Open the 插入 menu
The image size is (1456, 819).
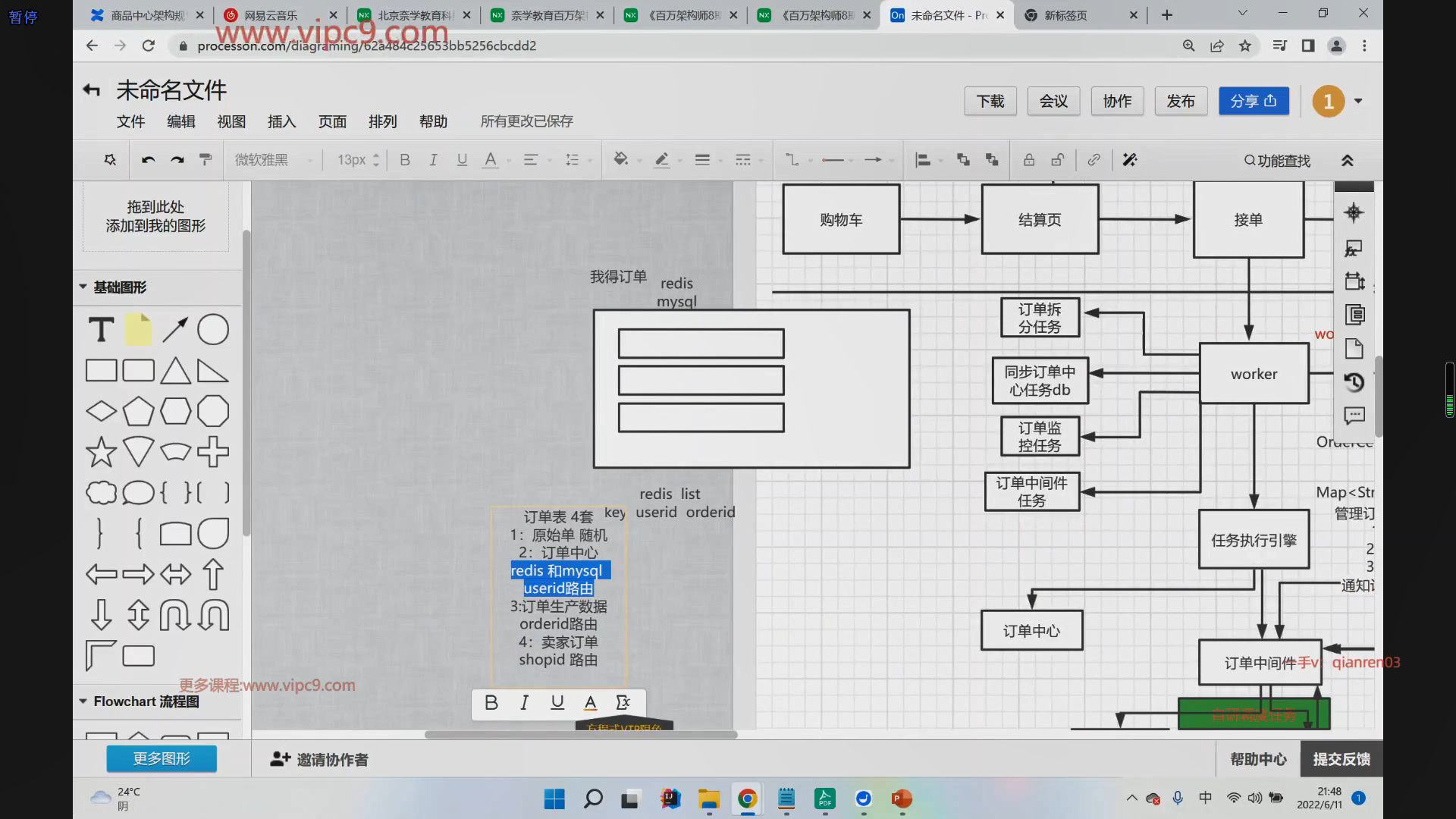pos(281,121)
